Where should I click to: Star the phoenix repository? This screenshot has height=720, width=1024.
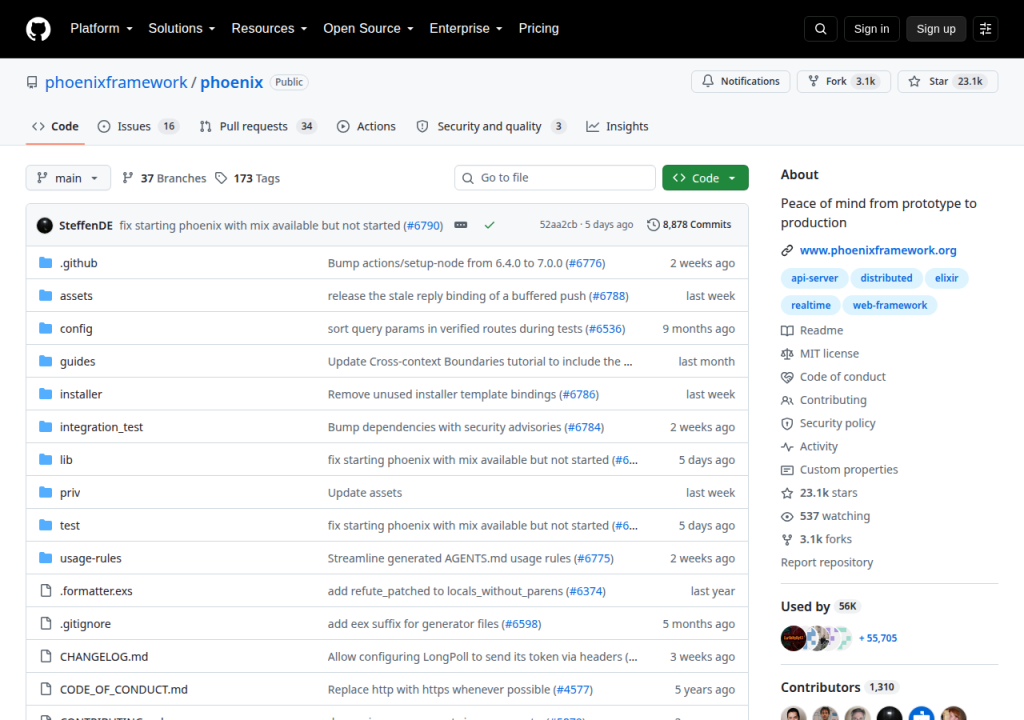948,81
